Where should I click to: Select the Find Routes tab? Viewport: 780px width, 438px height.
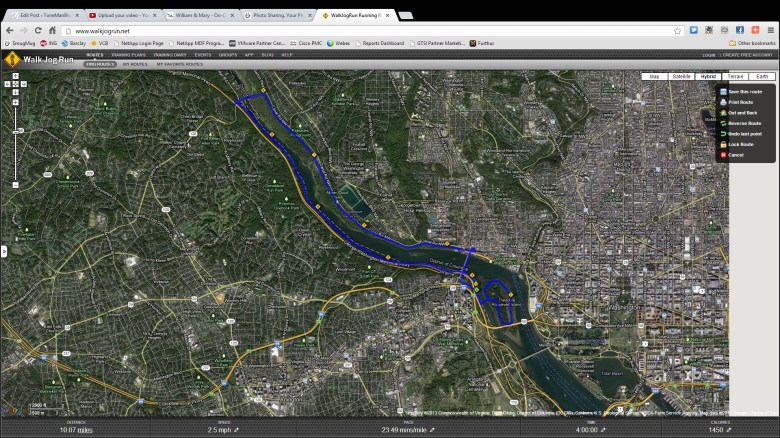[100, 64]
